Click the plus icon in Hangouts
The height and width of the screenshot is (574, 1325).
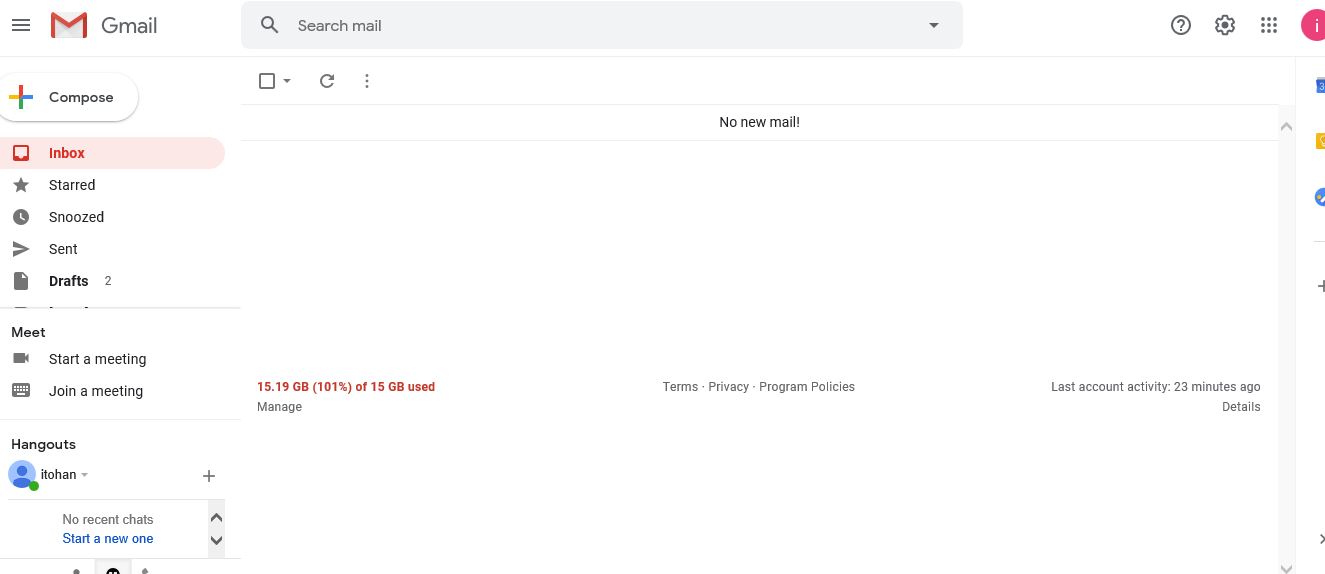[208, 476]
